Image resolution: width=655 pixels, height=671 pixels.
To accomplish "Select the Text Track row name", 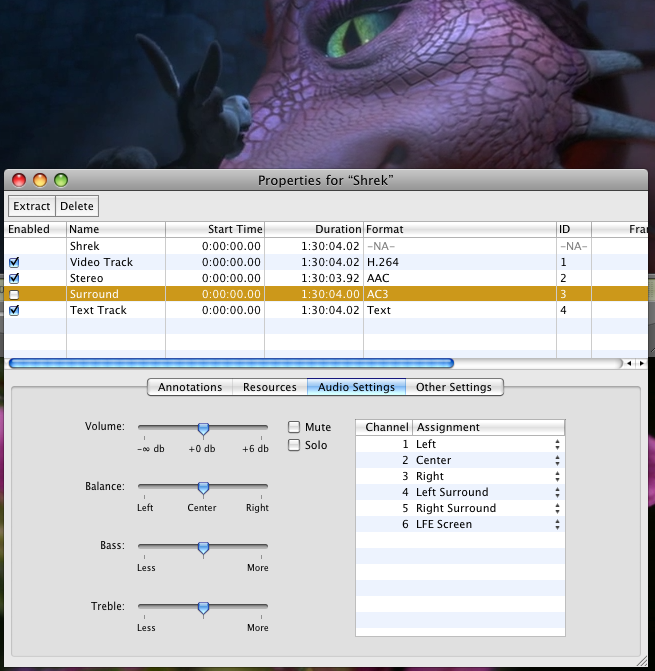I will pyautogui.click(x=98, y=310).
